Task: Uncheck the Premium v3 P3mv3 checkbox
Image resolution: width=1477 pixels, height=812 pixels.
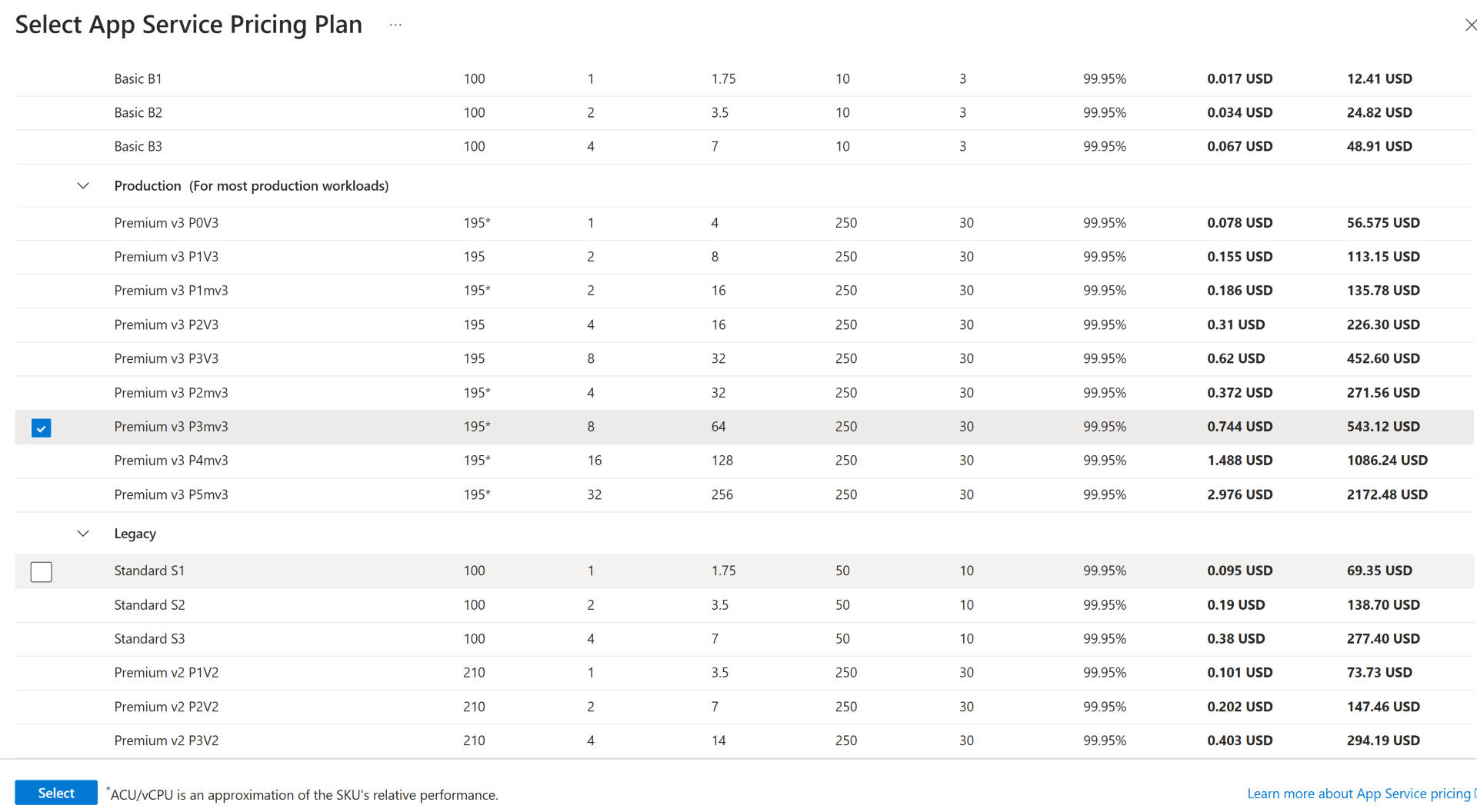Action: [42, 428]
